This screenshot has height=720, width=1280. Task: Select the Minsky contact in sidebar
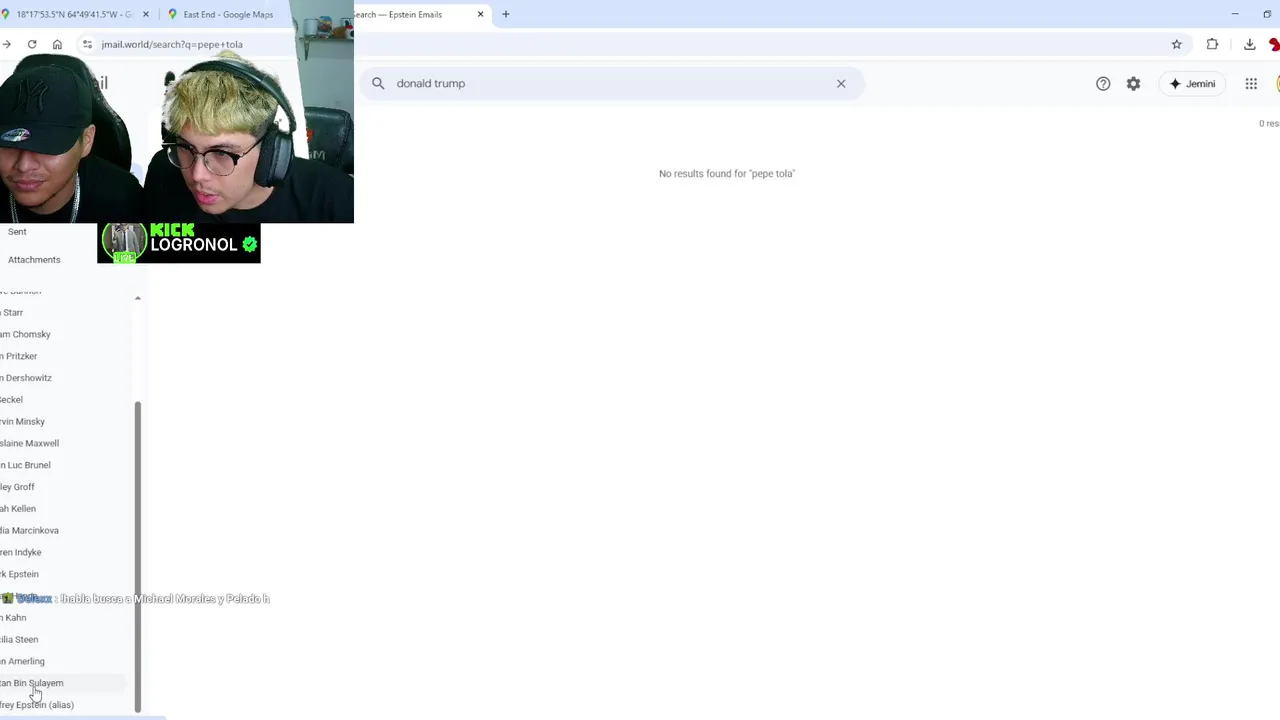pyautogui.click(x=22, y=422)
